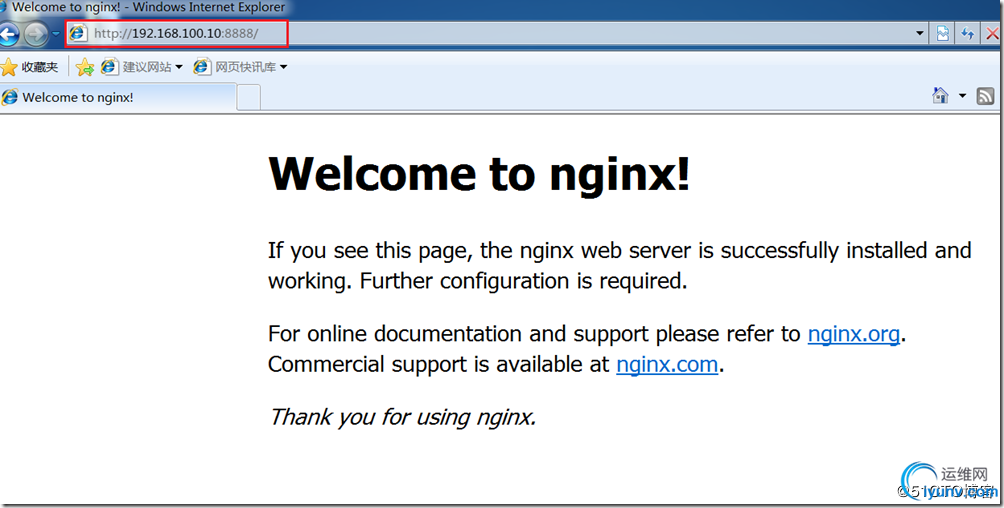Stop loading with the red X icon
The image size is (1004, 508).
[992, 33]
